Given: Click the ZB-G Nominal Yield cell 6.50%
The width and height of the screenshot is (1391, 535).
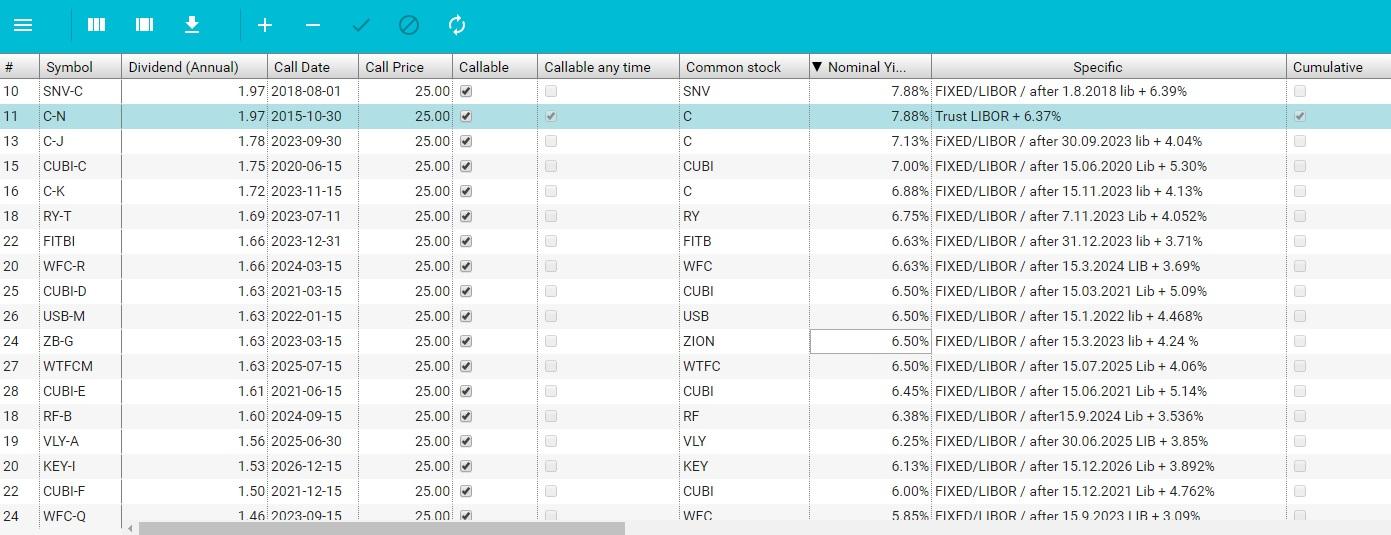Looking at the screenshot, I should (x=870, y=341).
